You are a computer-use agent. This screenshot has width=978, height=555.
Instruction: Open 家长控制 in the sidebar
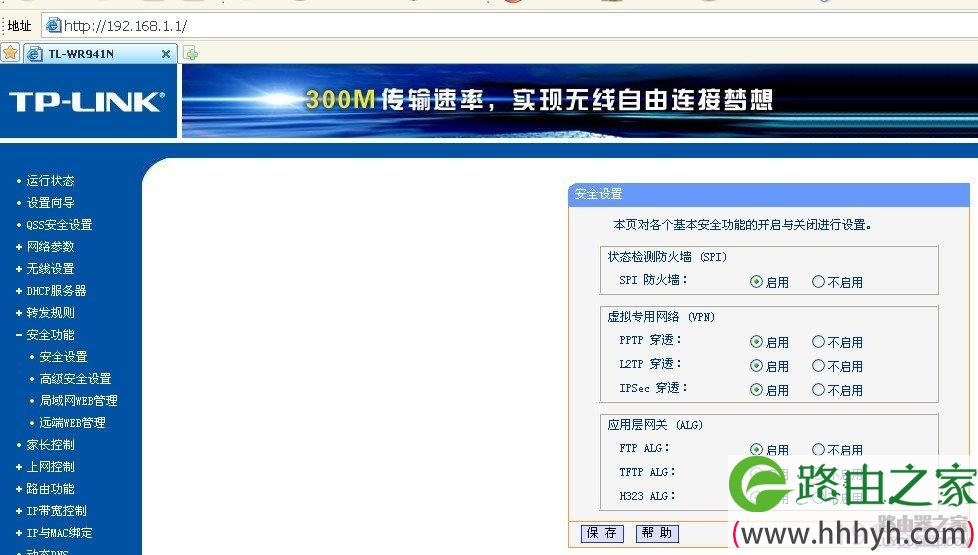pyautogui.click(x=51, y=445)
